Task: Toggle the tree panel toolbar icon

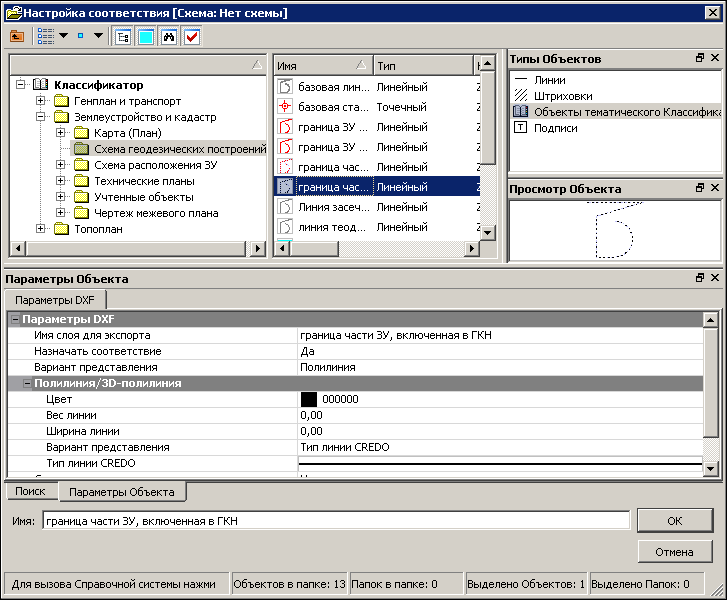Action: click(x=123, y=37)
